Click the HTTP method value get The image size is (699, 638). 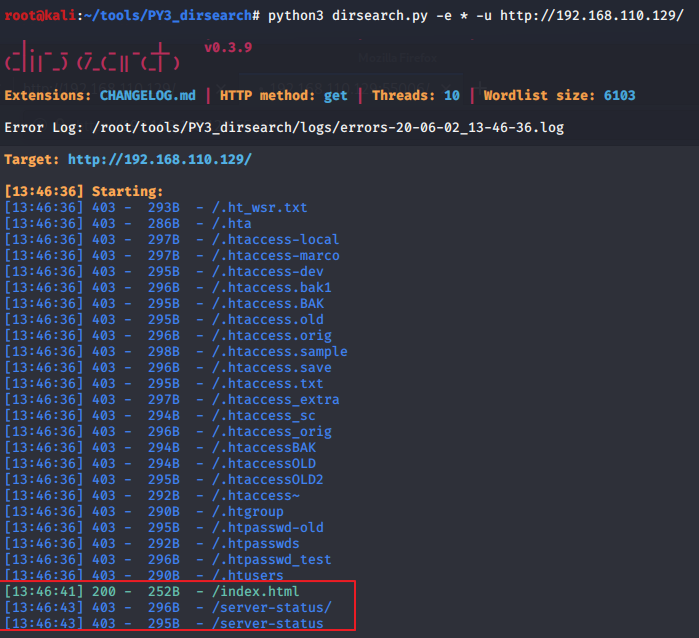[x=336, y=95]
